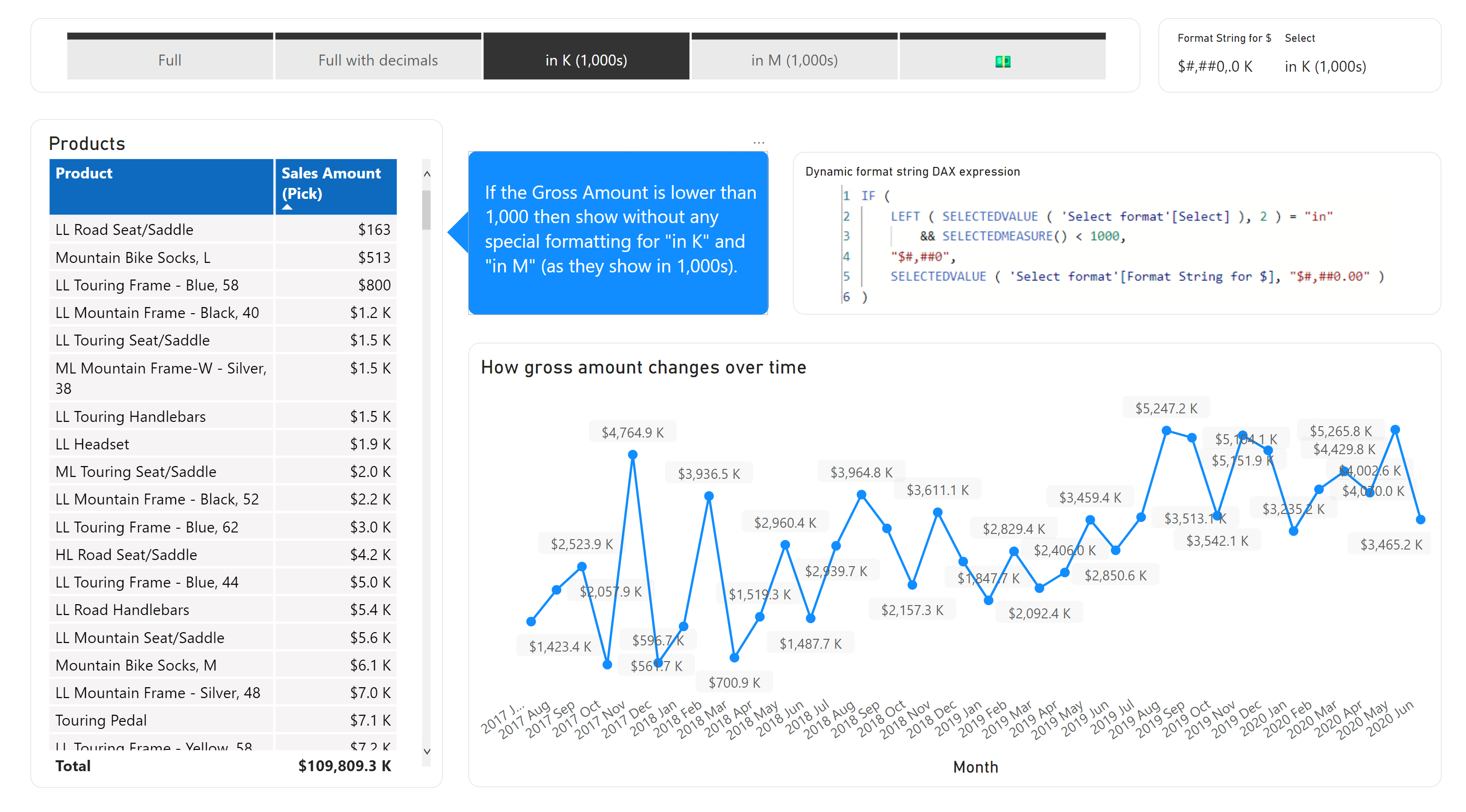
Task: Click the $3,964.8 K data label
Action: pyautogui.click(x=861, y=472)
